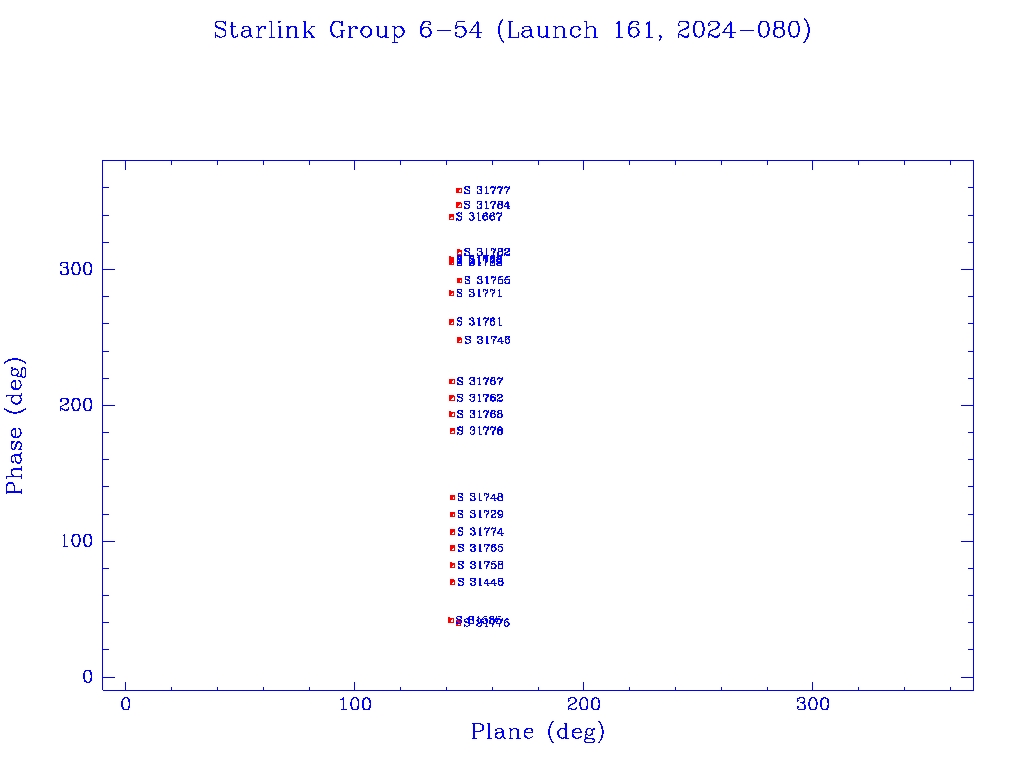
Task: Select the 'S 31777' satellite label
Action: click(x=487, y=191)
